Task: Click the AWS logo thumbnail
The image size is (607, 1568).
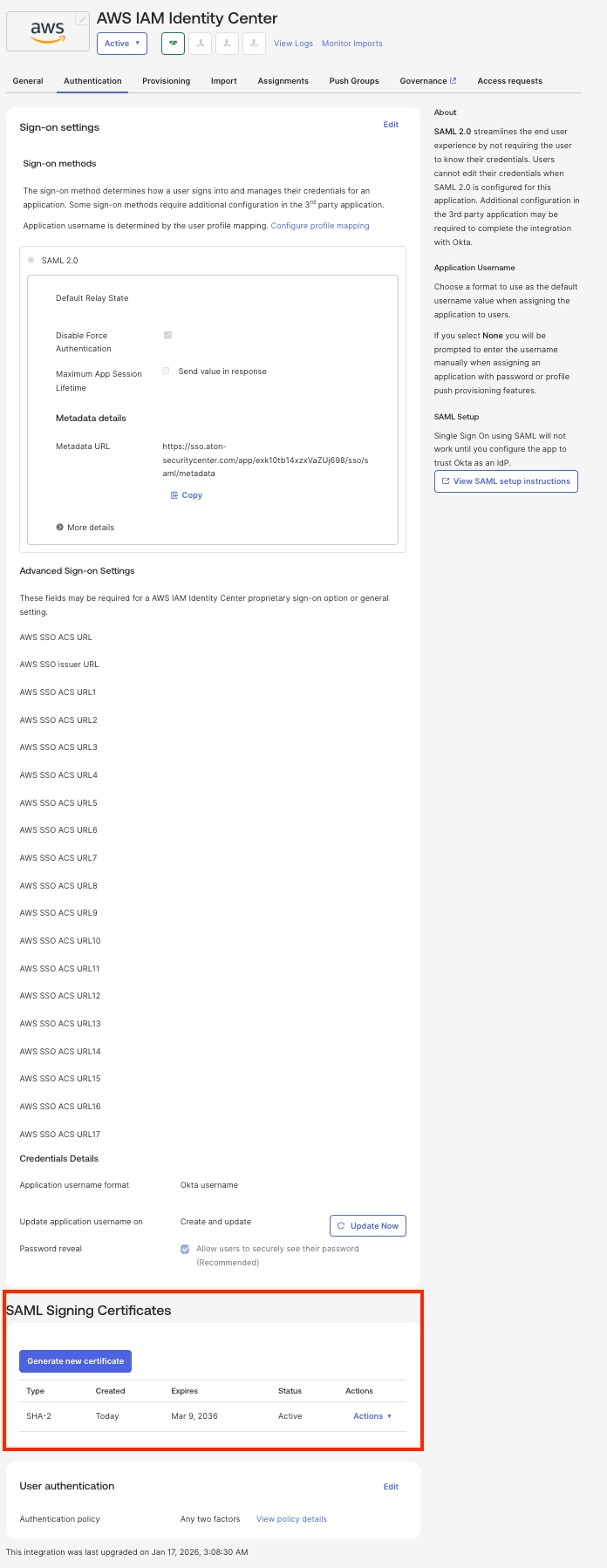Action: click(47, 32)
